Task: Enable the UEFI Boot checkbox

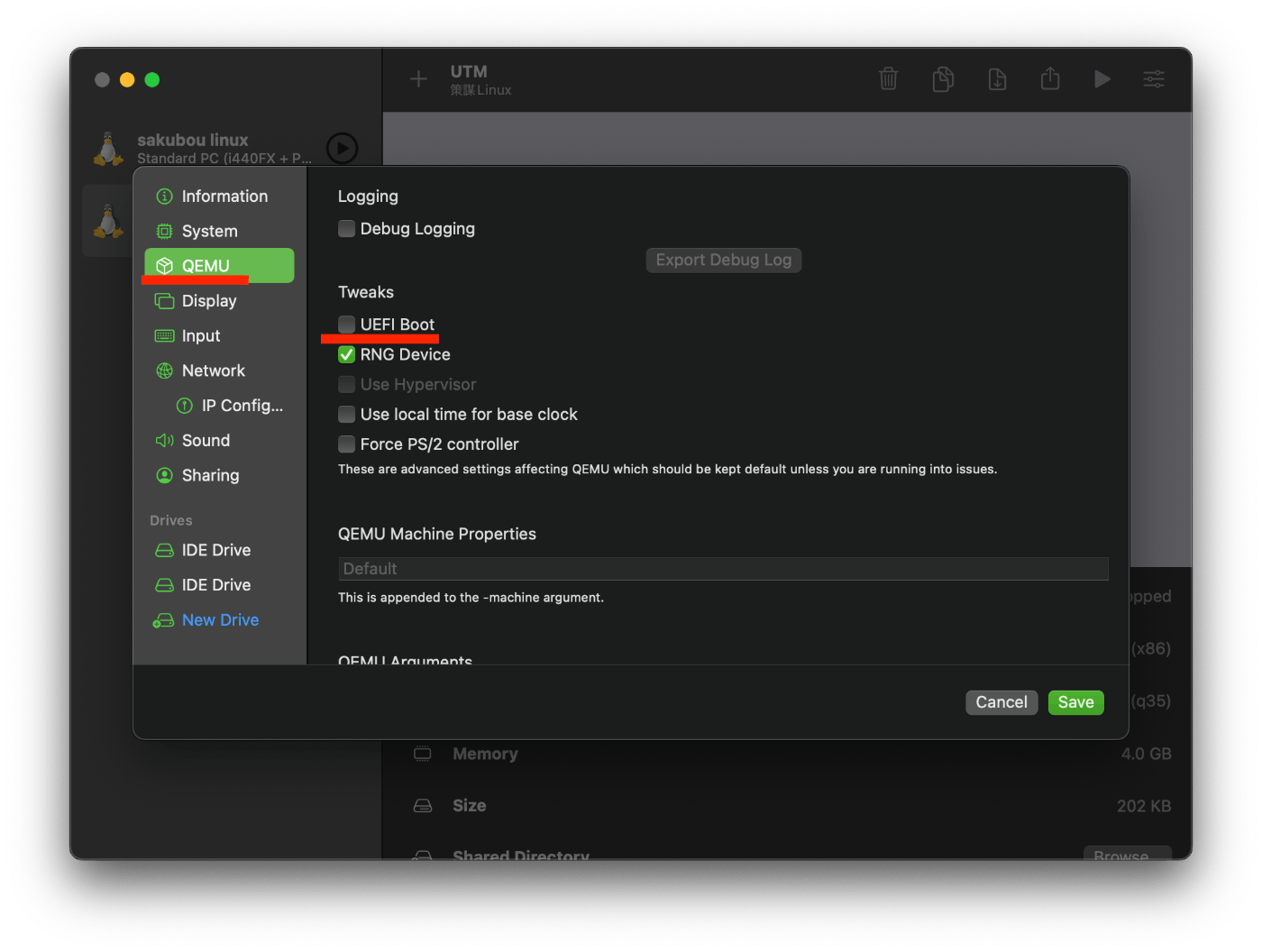Action: [346, 324]
